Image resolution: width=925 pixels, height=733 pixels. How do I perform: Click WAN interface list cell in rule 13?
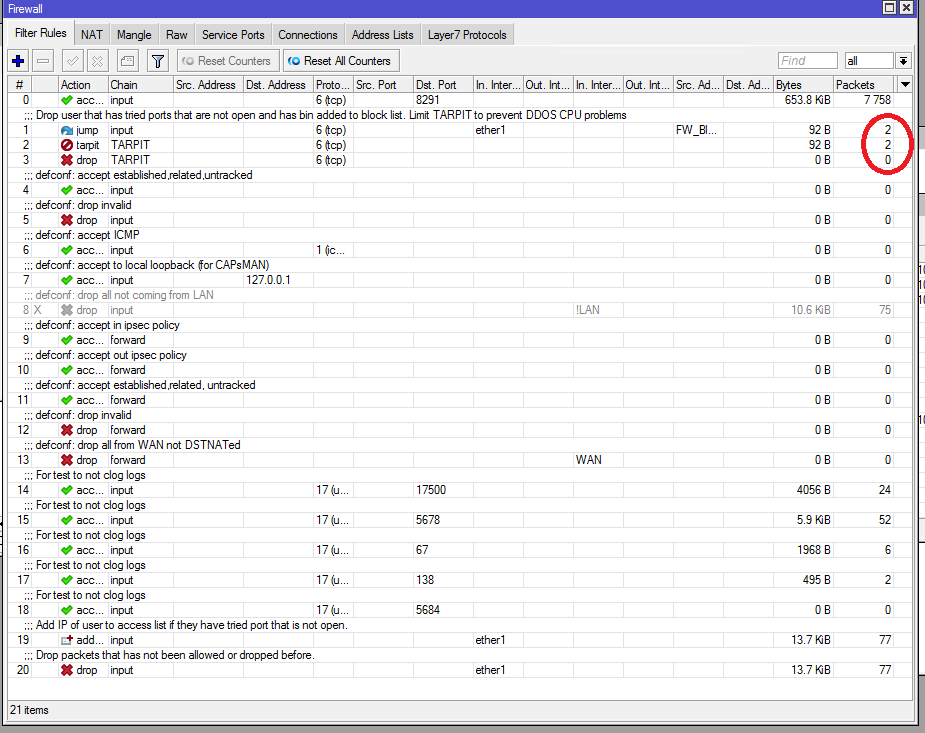(598, 460)
